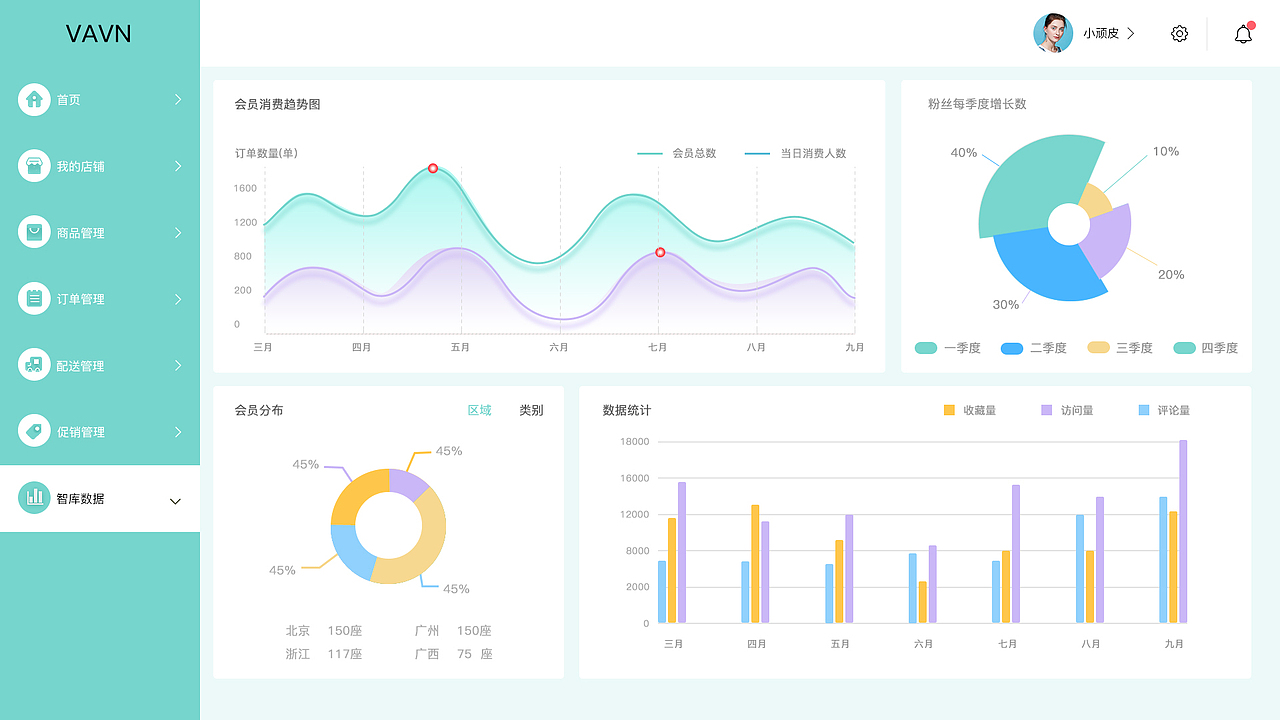The image size is (1280, 720).
Task: Click the clipboard icon for 订单管理
Action: click(x=34, y=298)
